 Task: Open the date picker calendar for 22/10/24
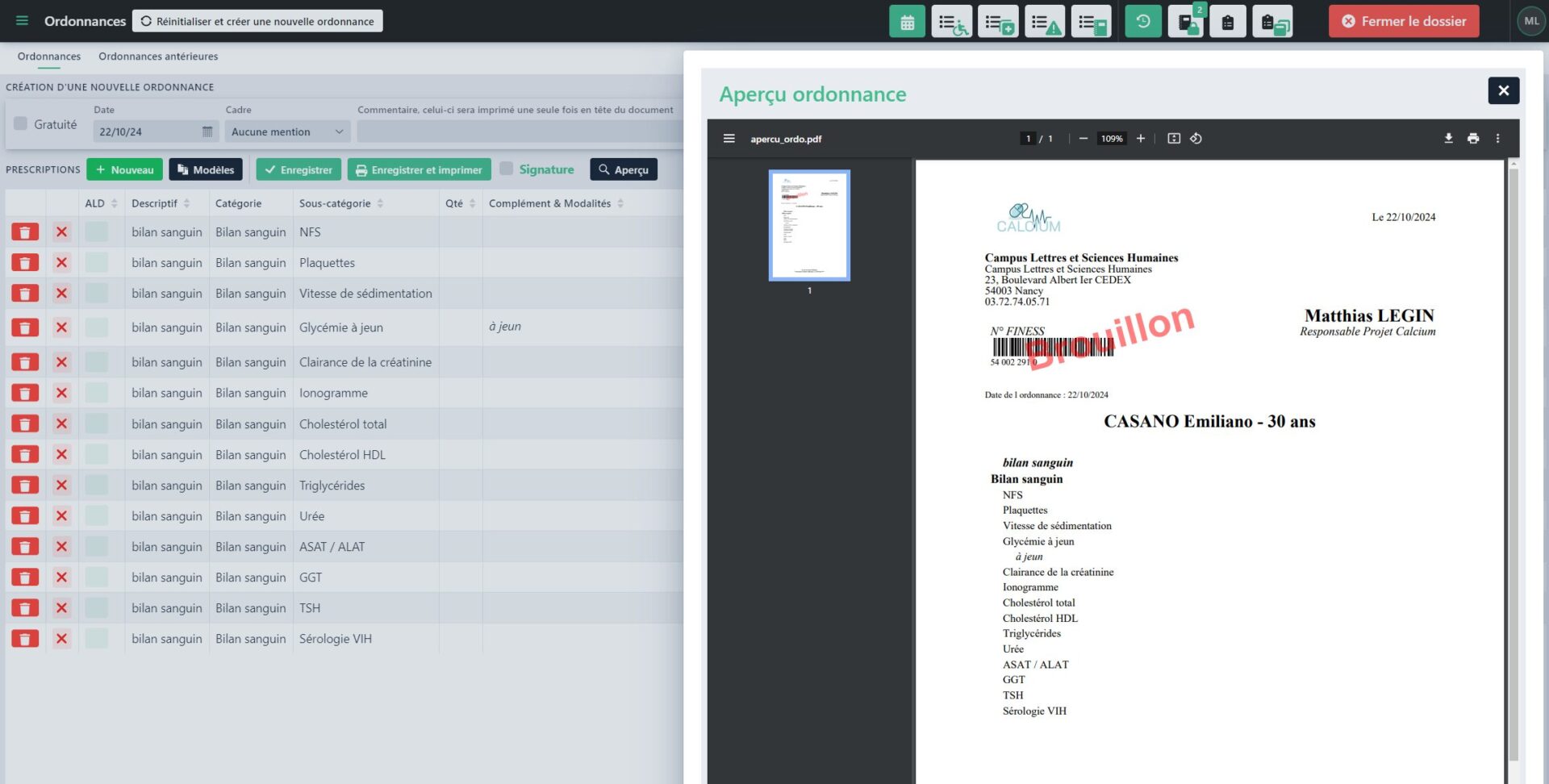pos(207,131)
